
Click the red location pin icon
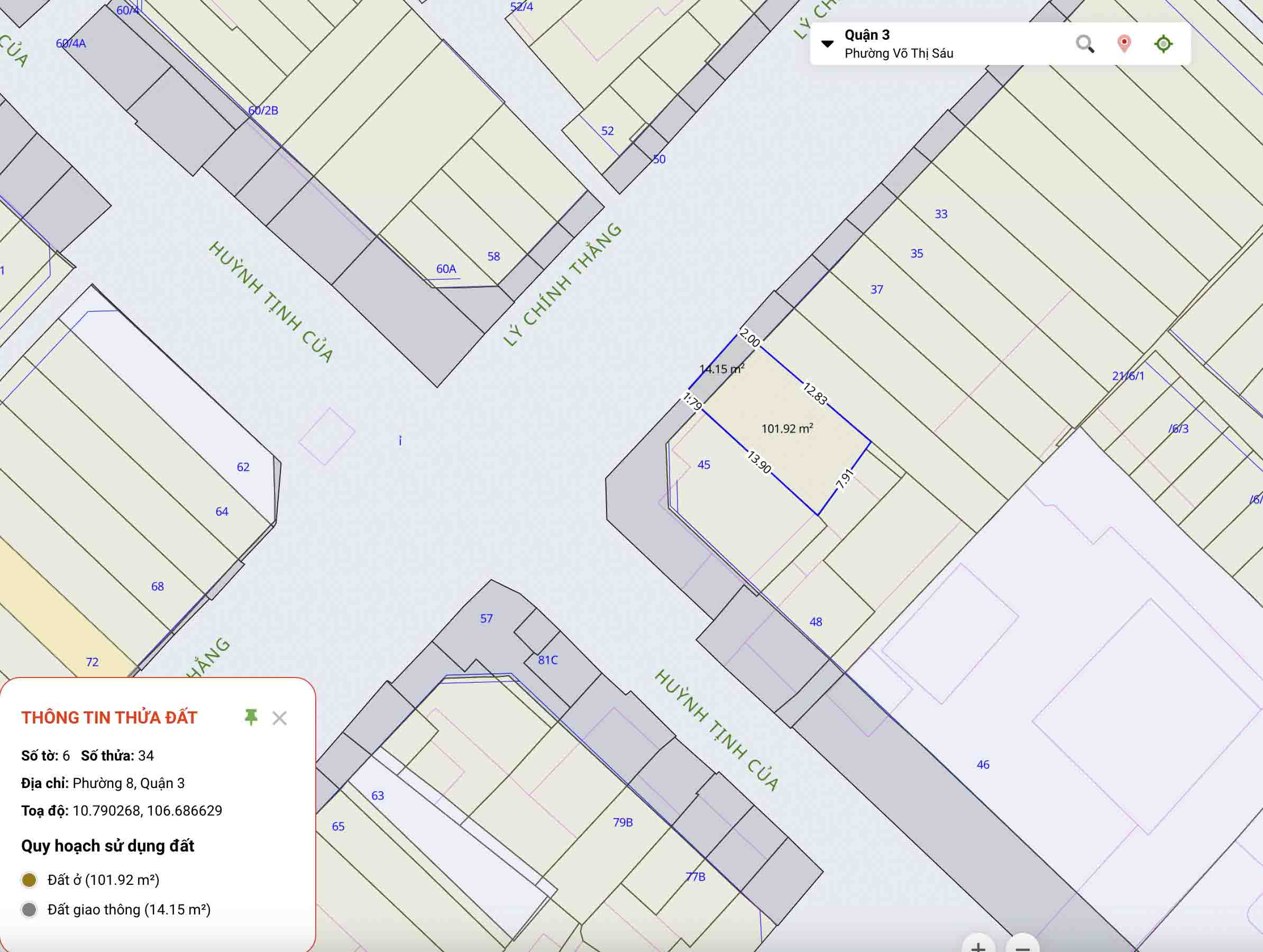[x=1124, y=43]
